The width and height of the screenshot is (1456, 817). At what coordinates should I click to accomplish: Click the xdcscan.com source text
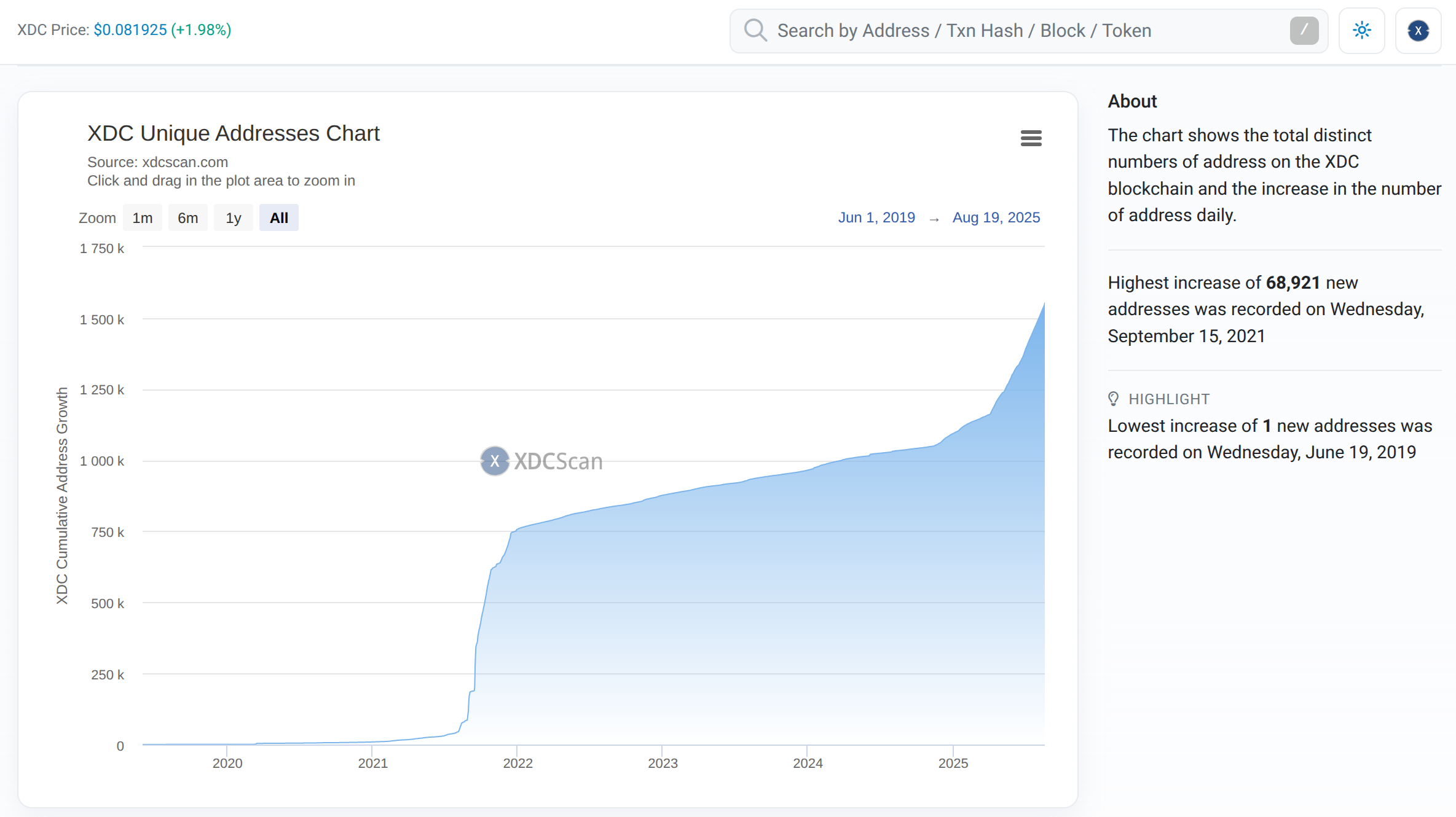tap(184, 162)
